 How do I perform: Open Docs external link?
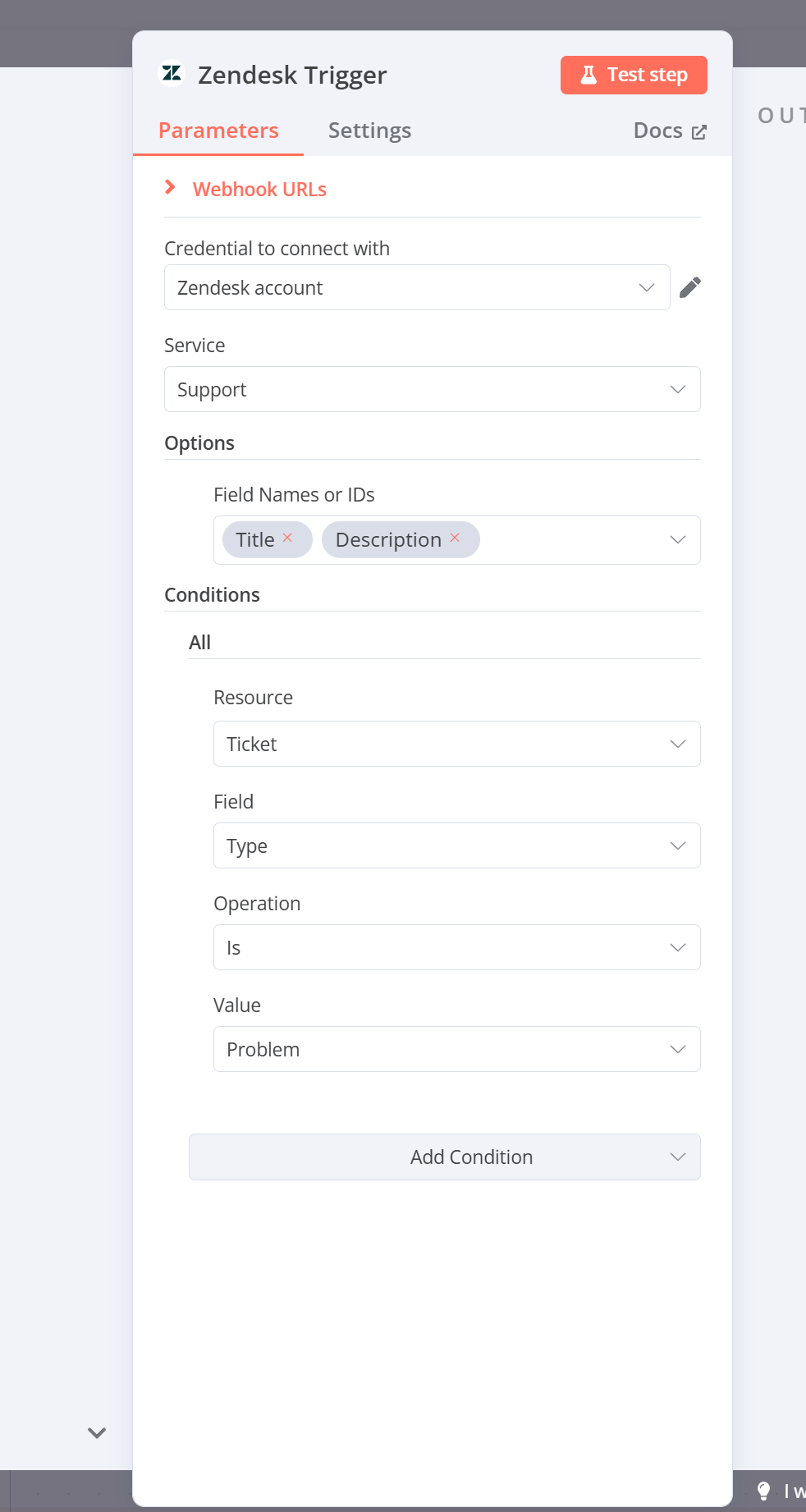click(670, 131)
